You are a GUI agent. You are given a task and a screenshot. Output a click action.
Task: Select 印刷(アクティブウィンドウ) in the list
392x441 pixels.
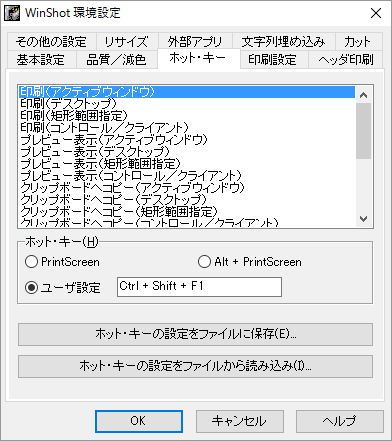tap(187, 92)
